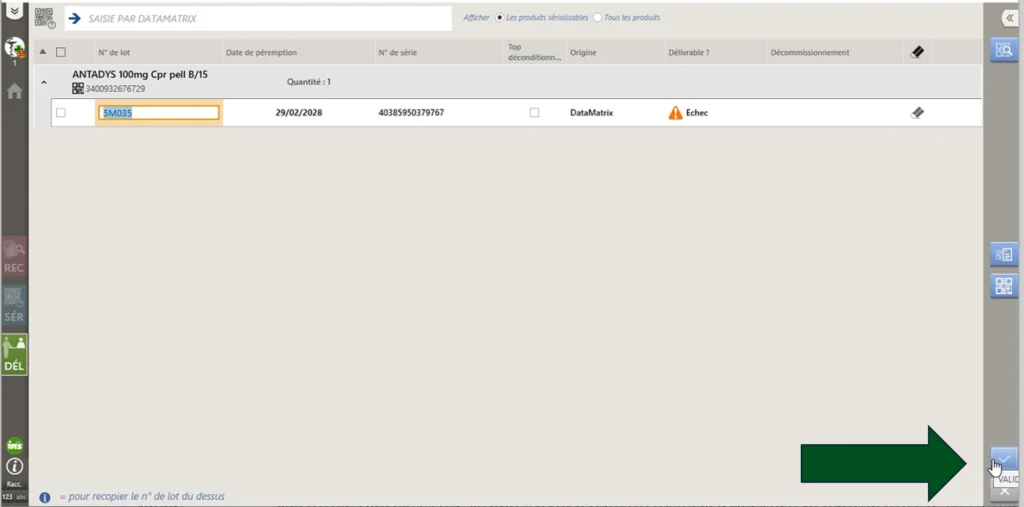Collapse the ANTADYS 100mg product group

click(43, 82)
